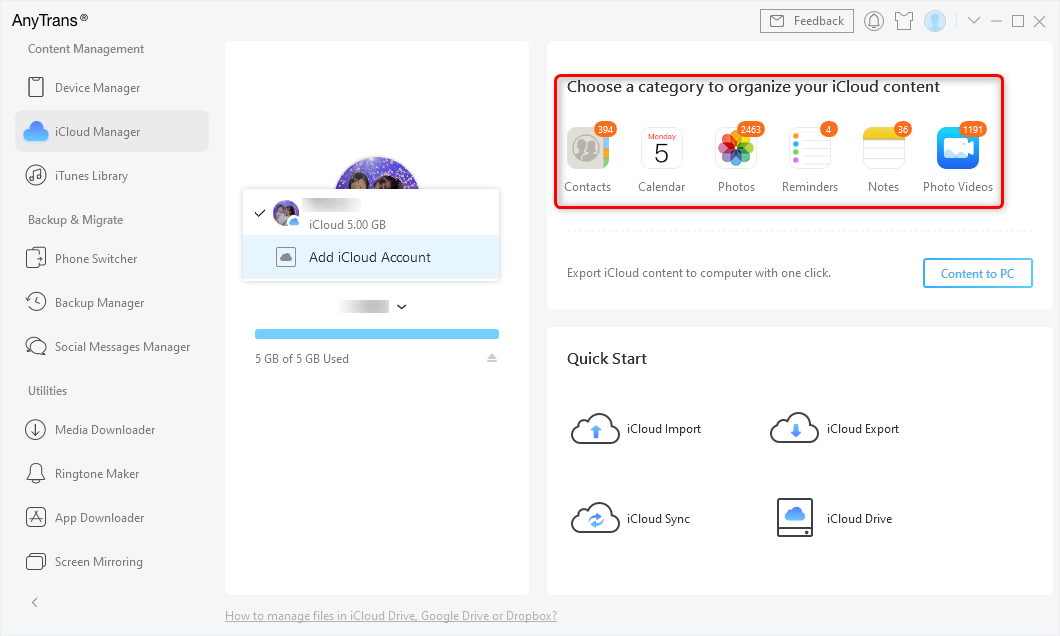Click the Feedback button
This screenshot has height=636, width=1060.
806,21
